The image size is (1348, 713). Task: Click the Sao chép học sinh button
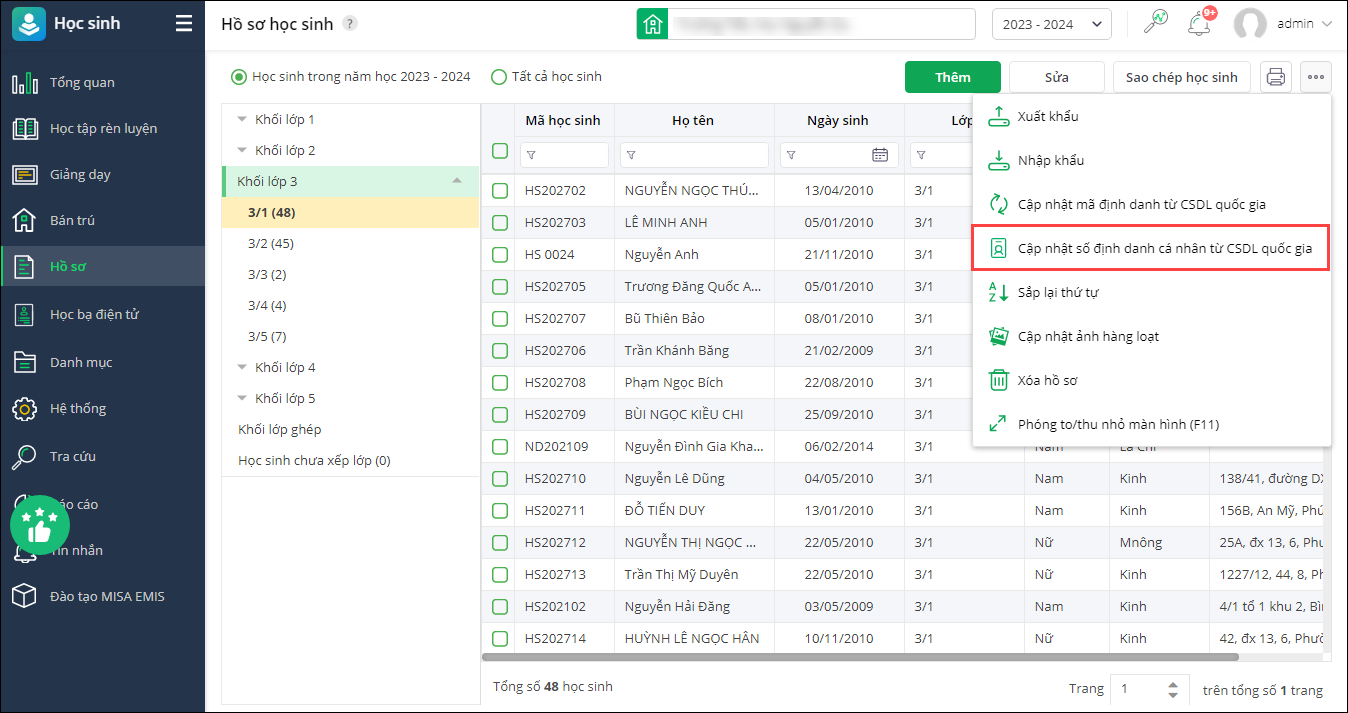tap(1182, 77)
